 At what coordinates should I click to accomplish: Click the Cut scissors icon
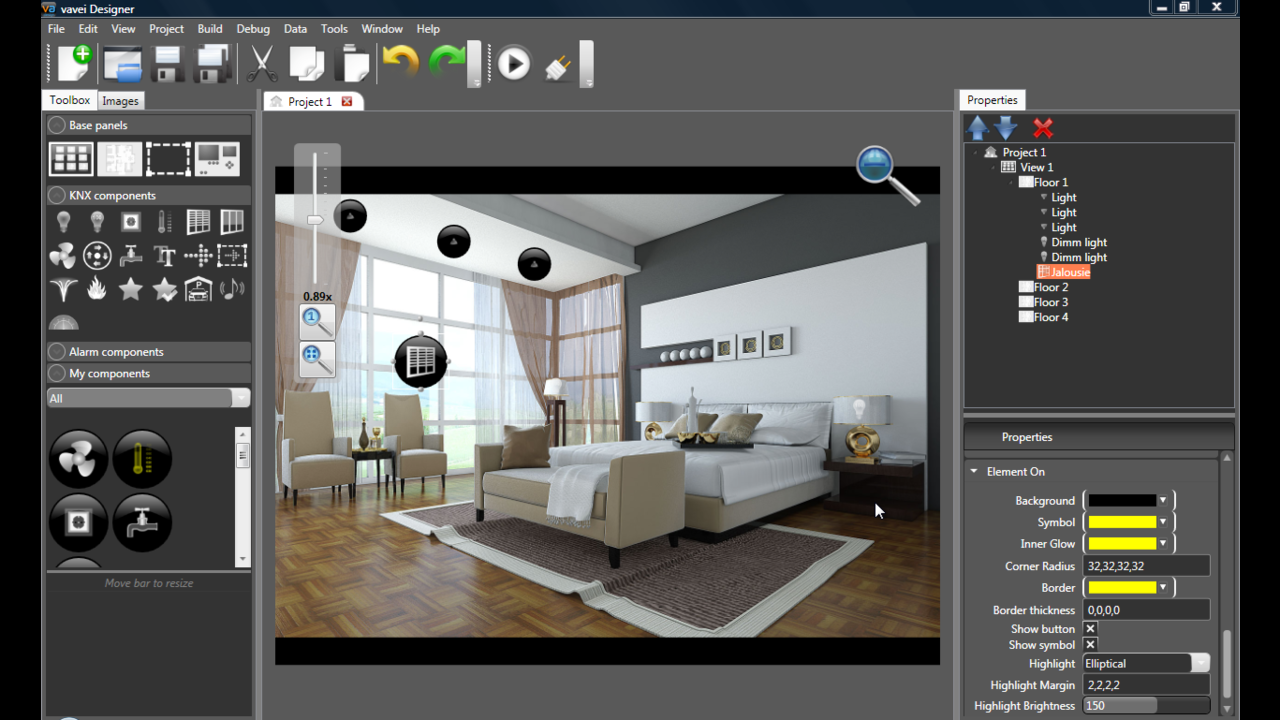pyautogui.click(x=261, y=64)
